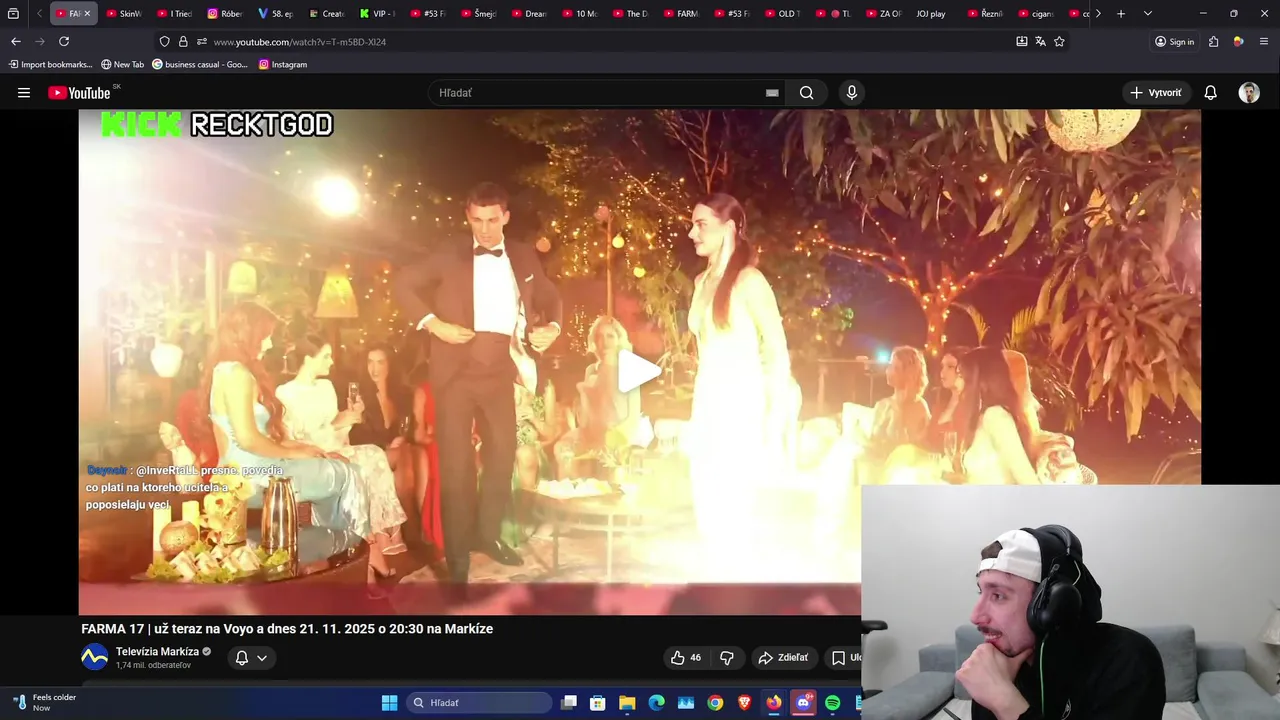This screenshot has height=720, width=1280.
Task: Open YouTube notifications bell
Action: point(1210,93)
